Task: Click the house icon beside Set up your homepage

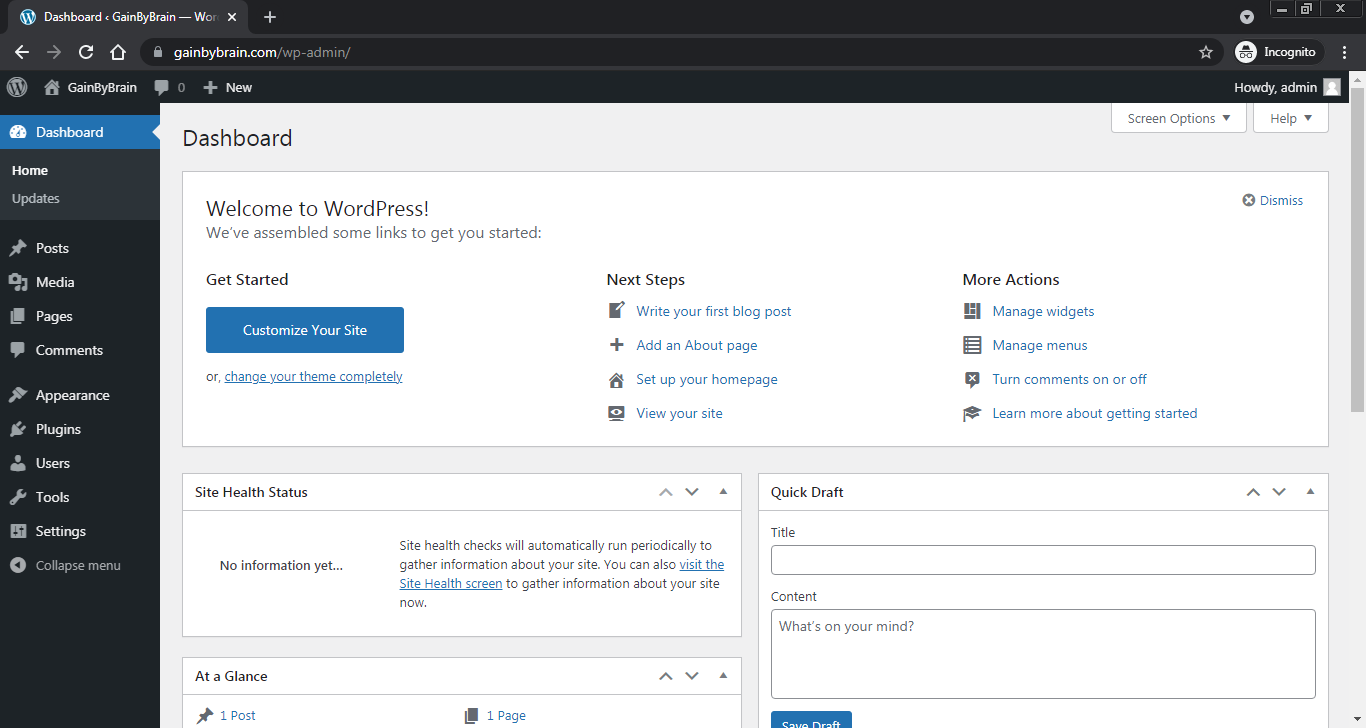Action: pyautogui.click(x=617, y=379)
